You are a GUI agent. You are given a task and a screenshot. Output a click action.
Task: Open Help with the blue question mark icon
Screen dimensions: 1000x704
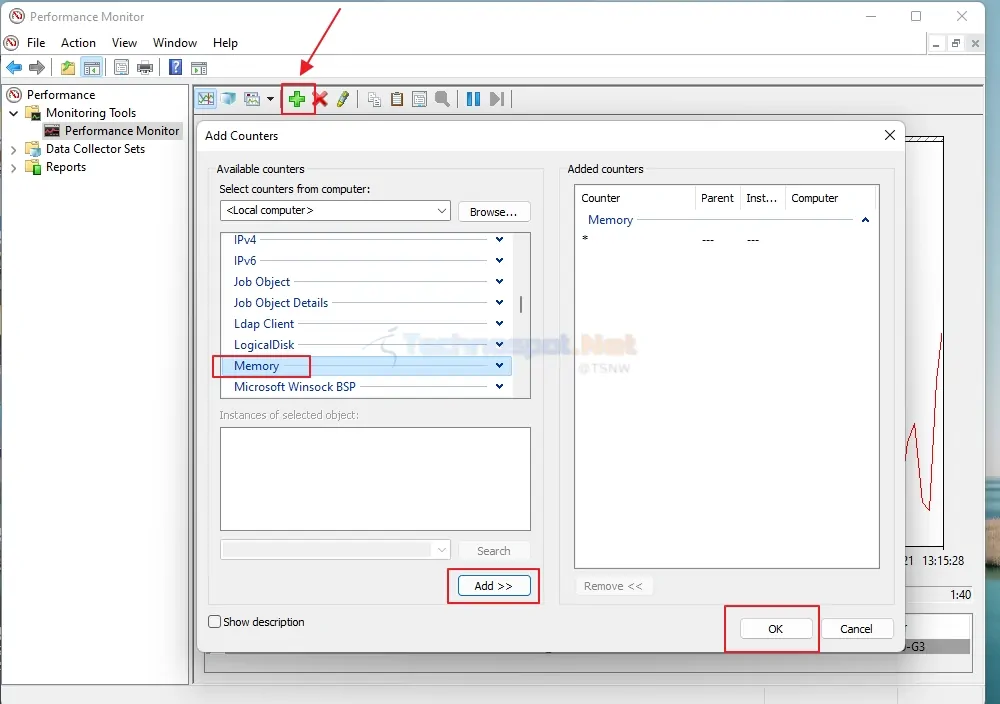175,68
